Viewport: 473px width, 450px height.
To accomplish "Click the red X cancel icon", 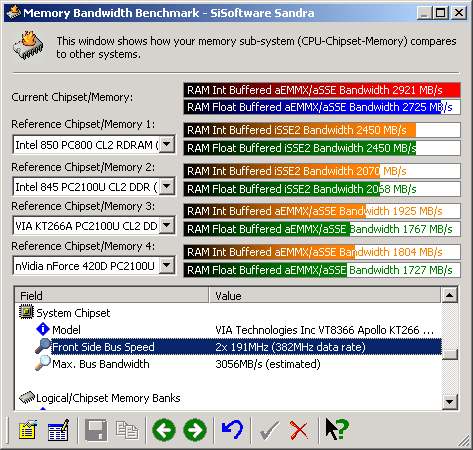I will (x=299, y=430).
